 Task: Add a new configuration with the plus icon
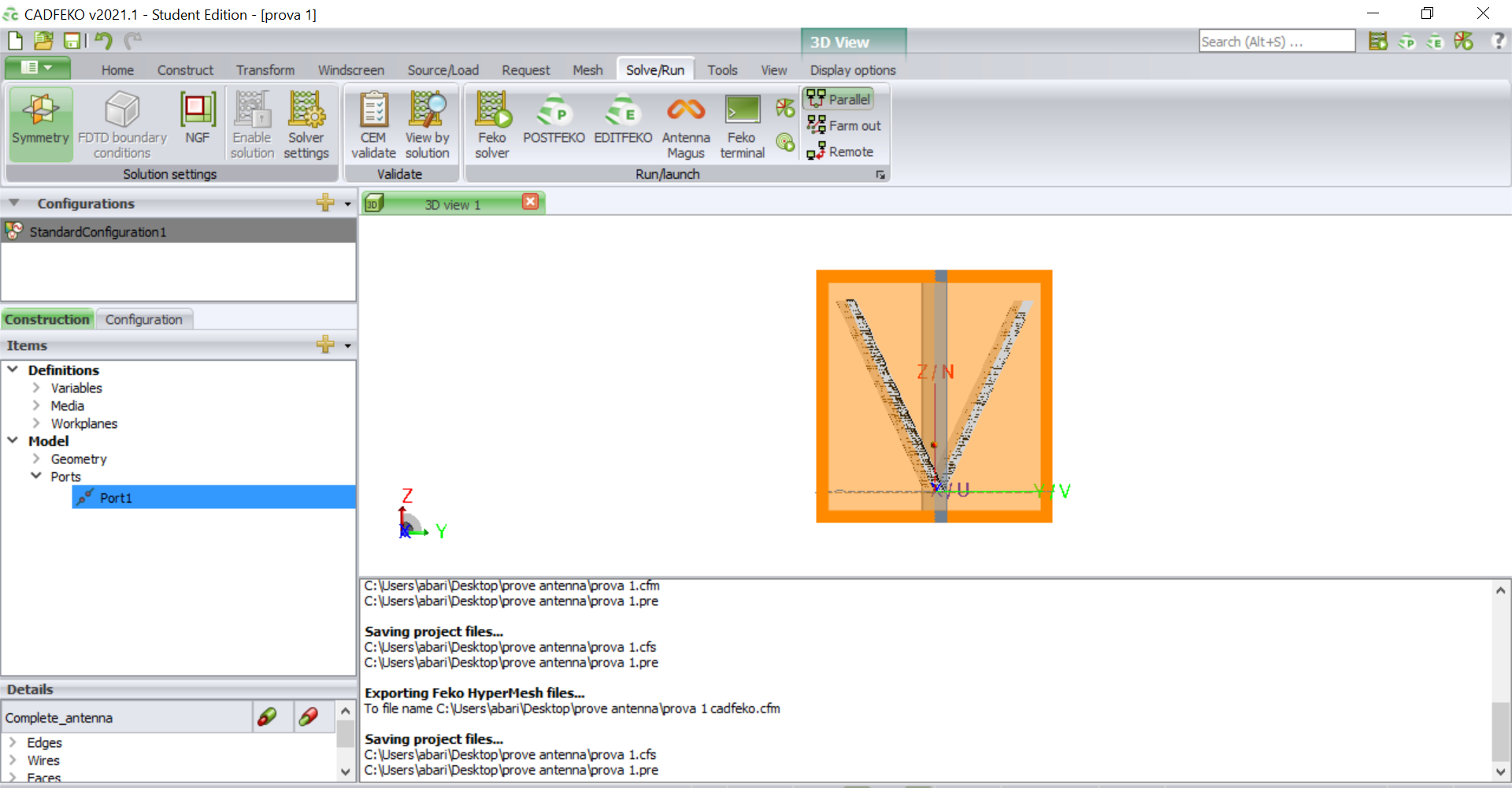click(324, 203)
